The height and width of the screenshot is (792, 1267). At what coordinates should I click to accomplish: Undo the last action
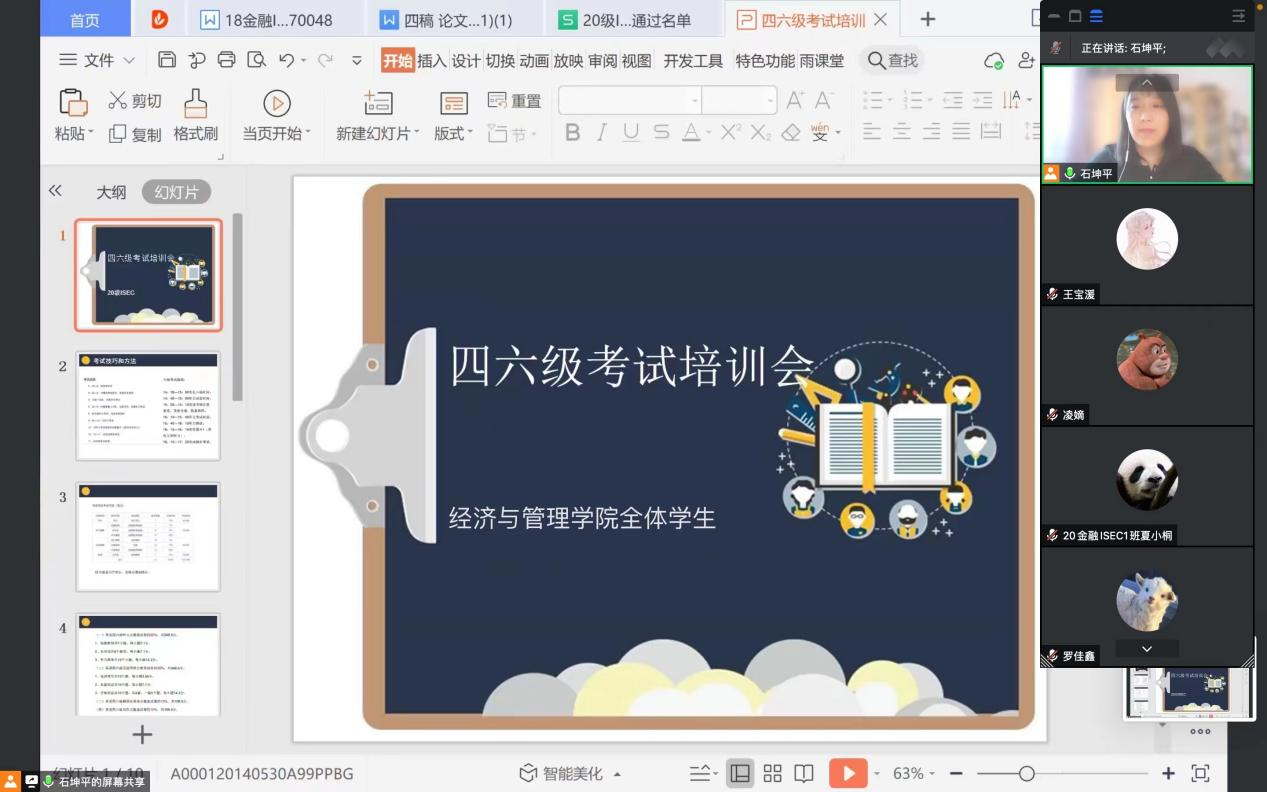[x=286, y=60]
